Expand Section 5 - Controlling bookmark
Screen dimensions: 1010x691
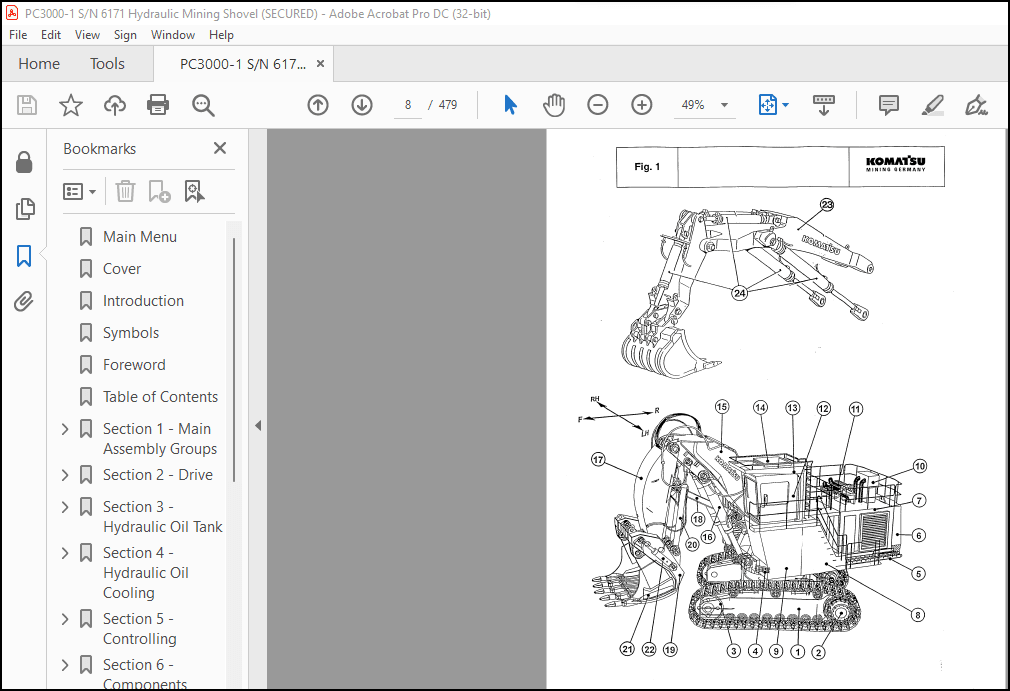point(64,618)
